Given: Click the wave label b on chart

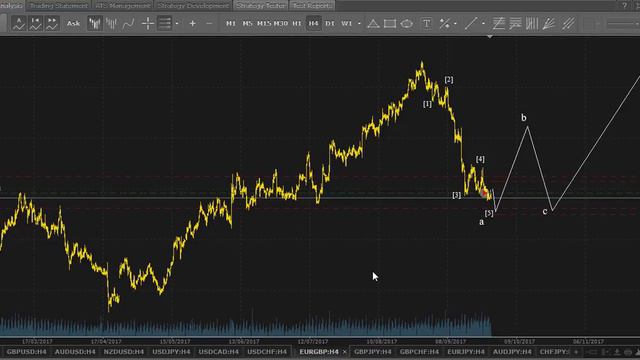Looking at the screenshot, I should pos(524,118).
